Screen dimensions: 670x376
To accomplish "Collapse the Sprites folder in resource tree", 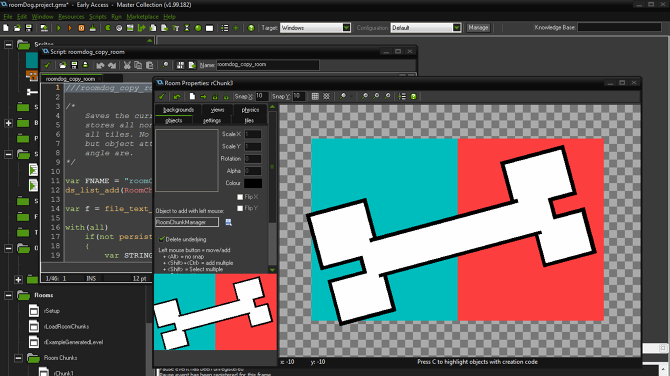I will point(9,44).
